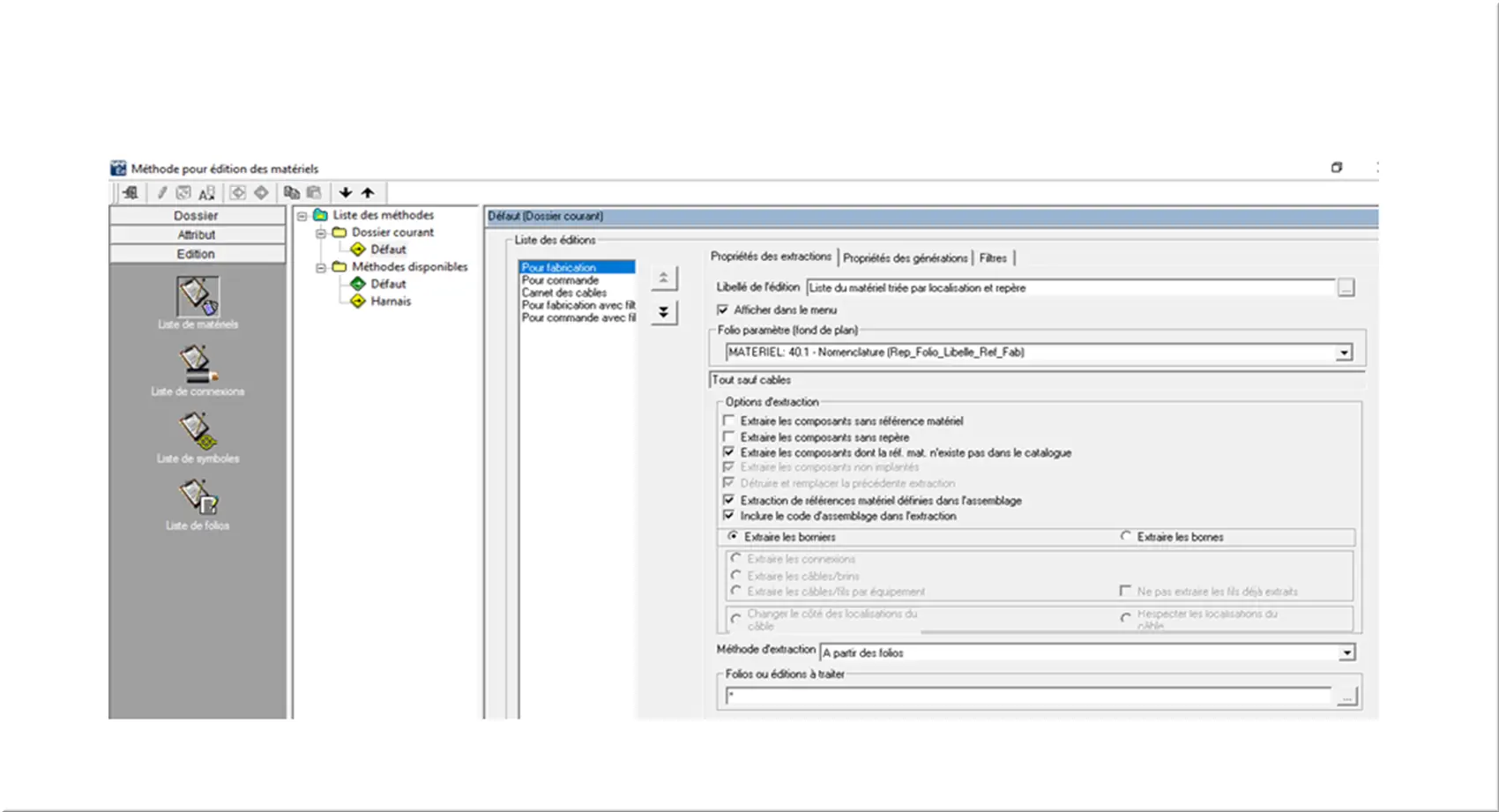Click the browse button beside Libellé de l'édition

click(1346, 288)
